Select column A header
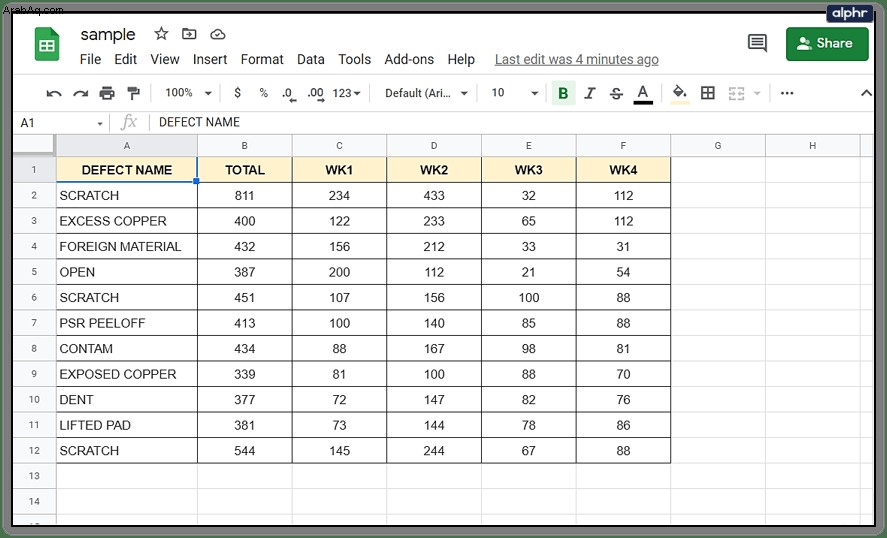 [127, 146]
